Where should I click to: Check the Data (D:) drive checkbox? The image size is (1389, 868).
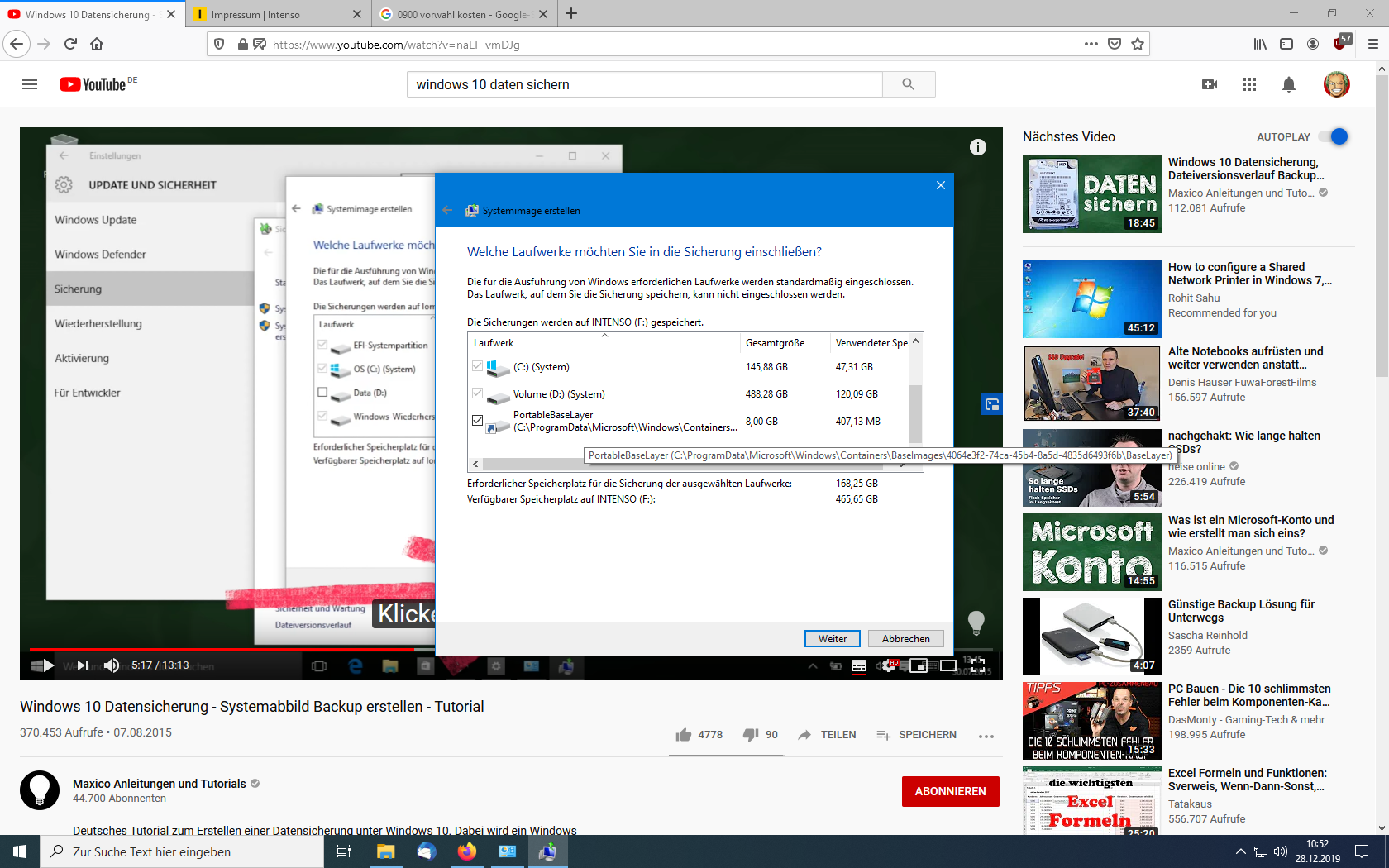tap(322, 393)
